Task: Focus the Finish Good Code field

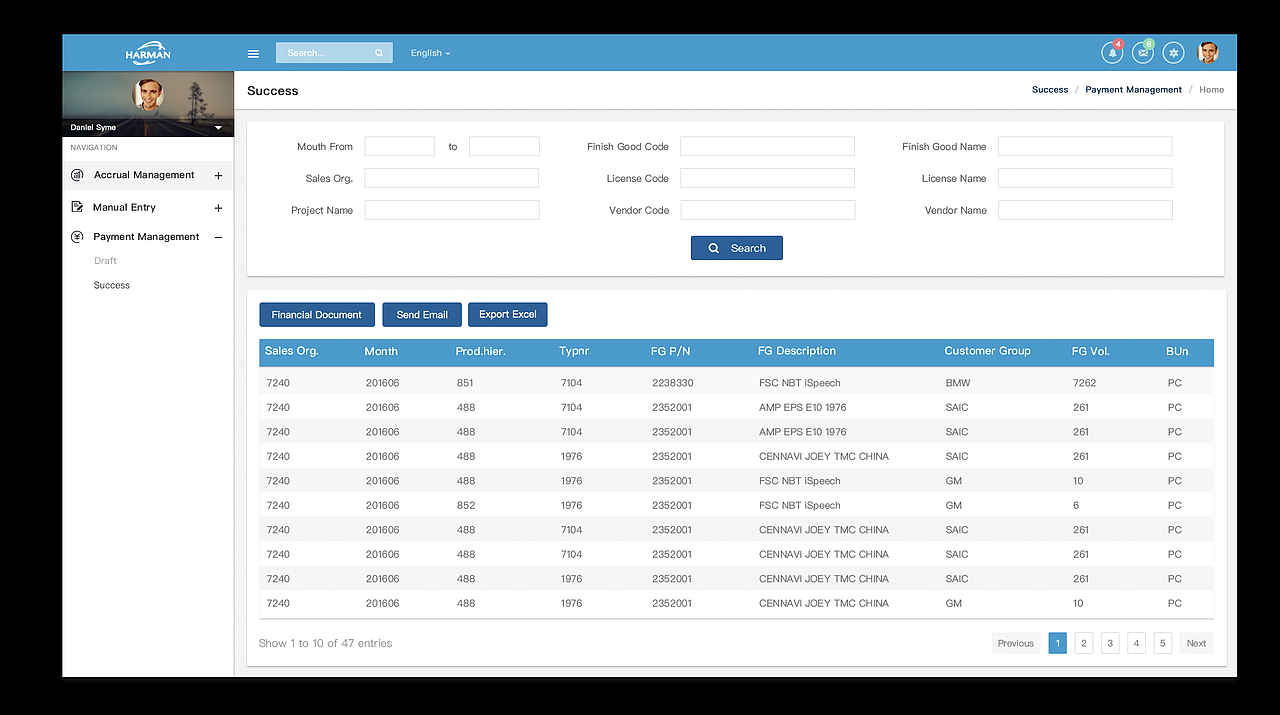Action: (x=768, y=146)
